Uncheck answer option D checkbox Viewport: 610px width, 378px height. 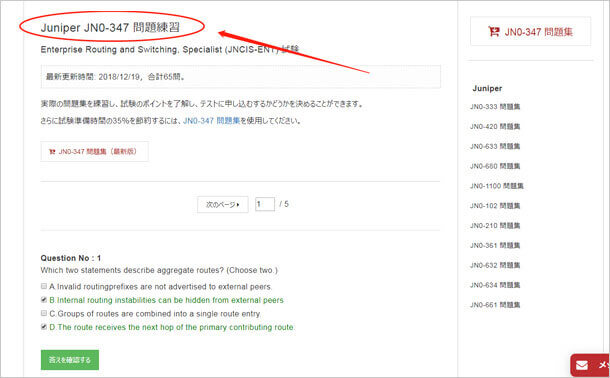[44, 327]
